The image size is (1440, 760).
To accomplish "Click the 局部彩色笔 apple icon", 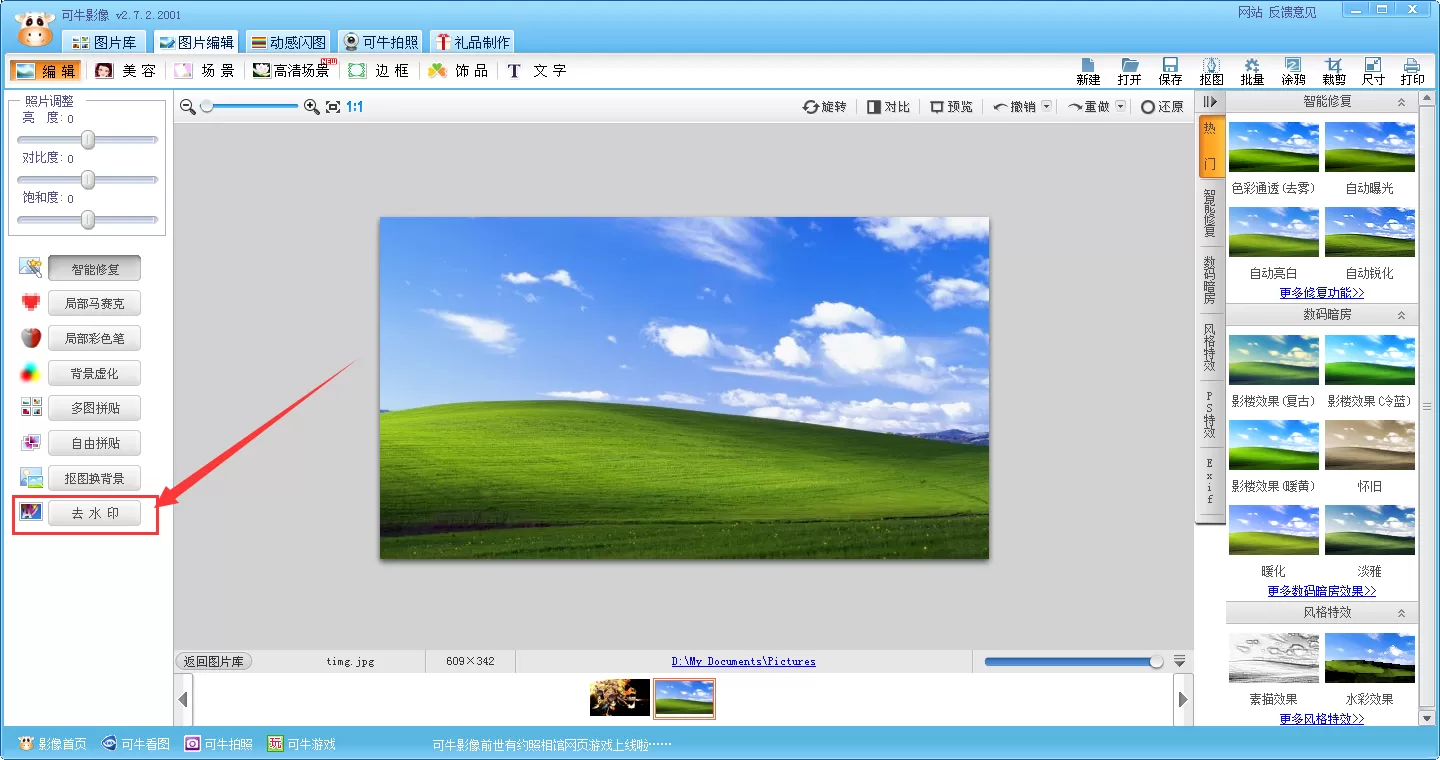I will 31,337.
